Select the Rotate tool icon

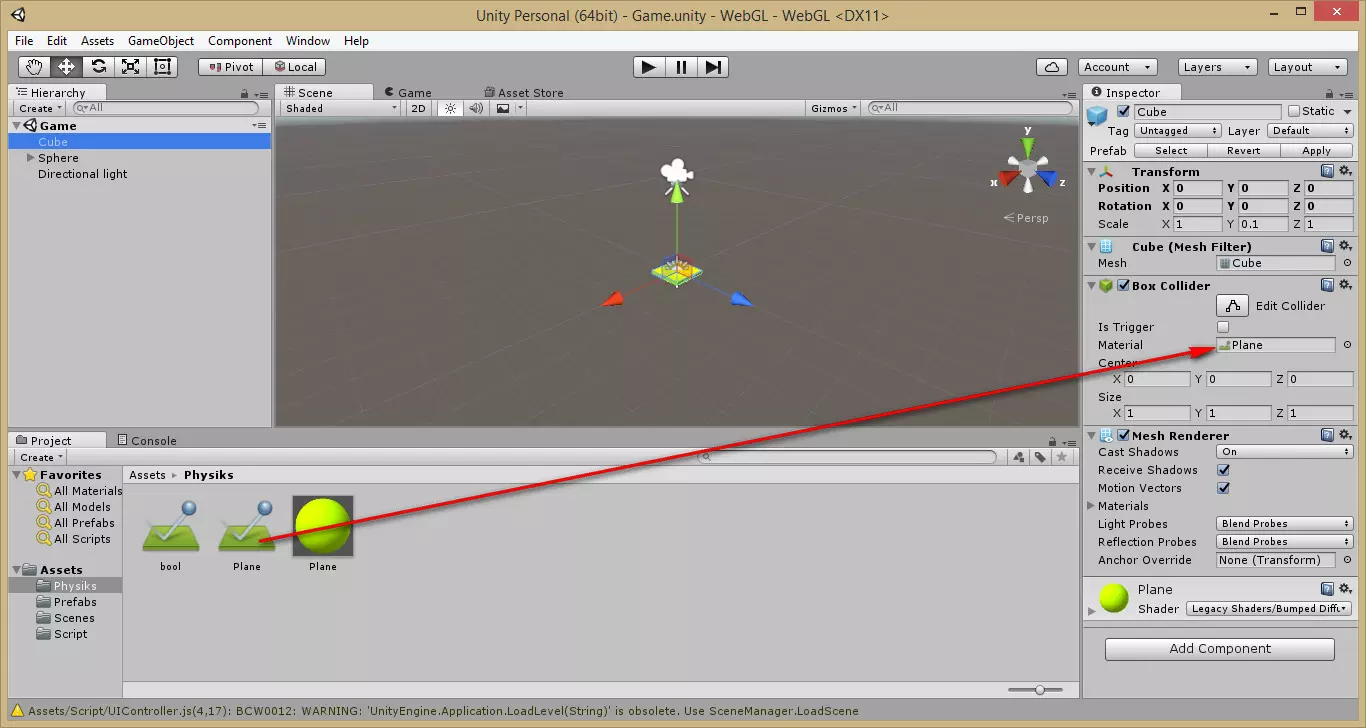click(98, 67)
